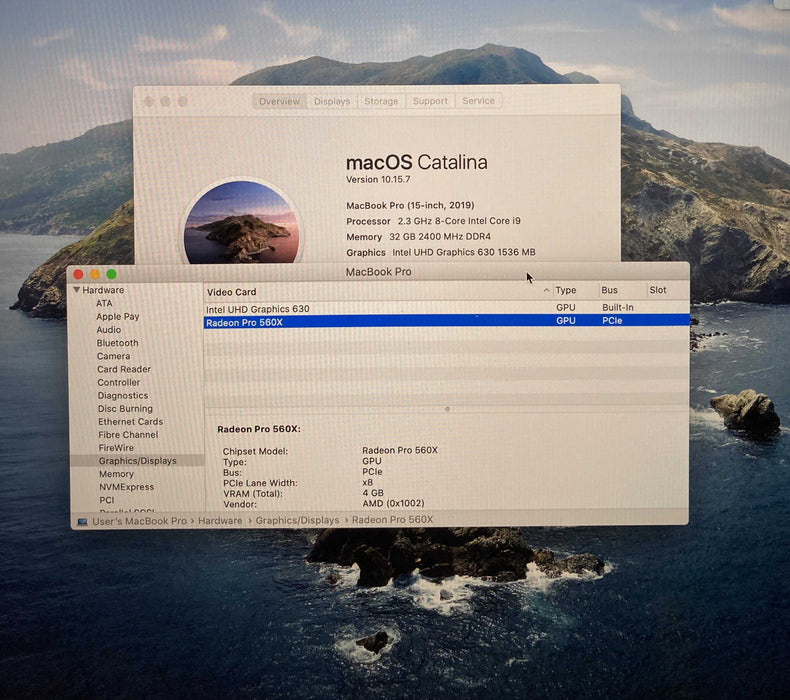This screenshot has width=790, height=700.
Task: Click the Radeon Pro 560X details heading
Action: click(259, 429)
